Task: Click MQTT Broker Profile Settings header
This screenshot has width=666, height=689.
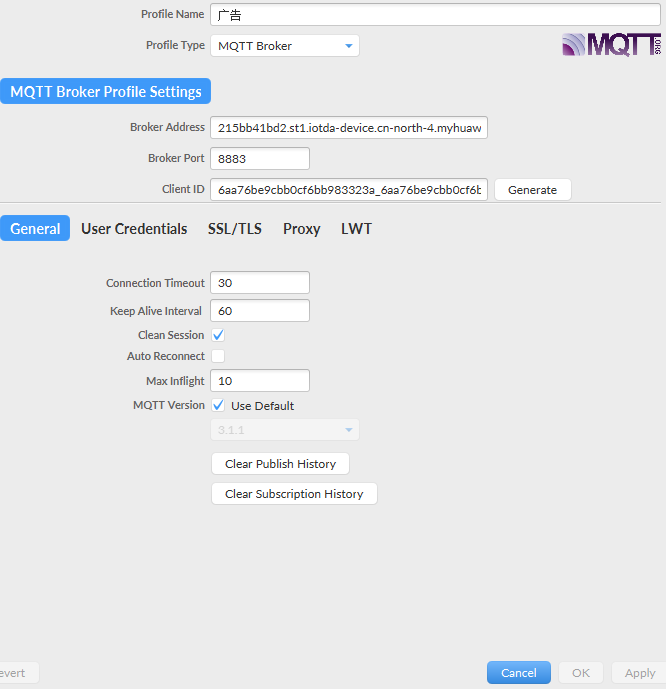Action: pos(105,91)
